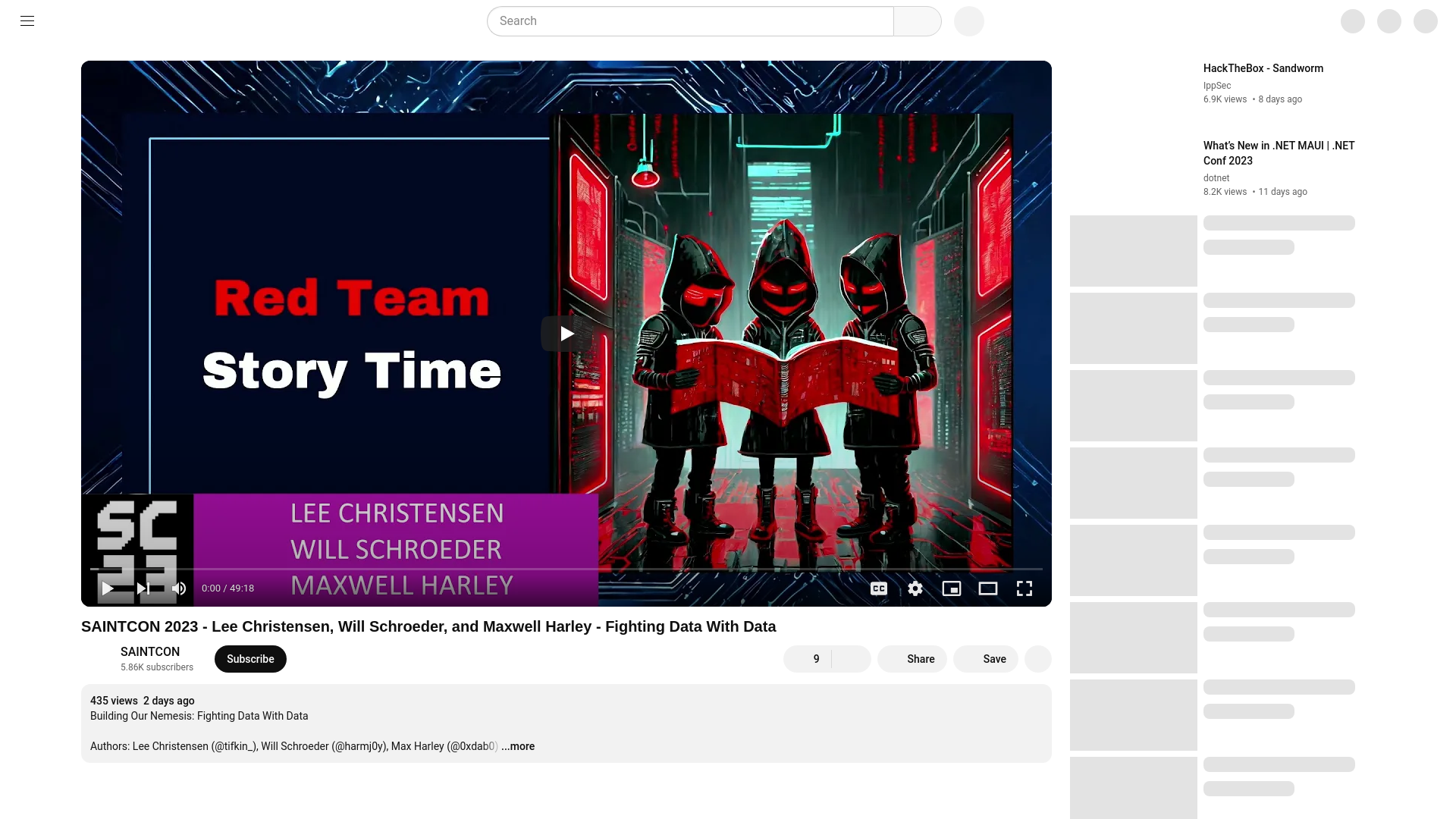Click into the Search input field
Image resolution: width=1456 pixels, height=819 pixels.
pyautogui.click(x=690, y=21)
